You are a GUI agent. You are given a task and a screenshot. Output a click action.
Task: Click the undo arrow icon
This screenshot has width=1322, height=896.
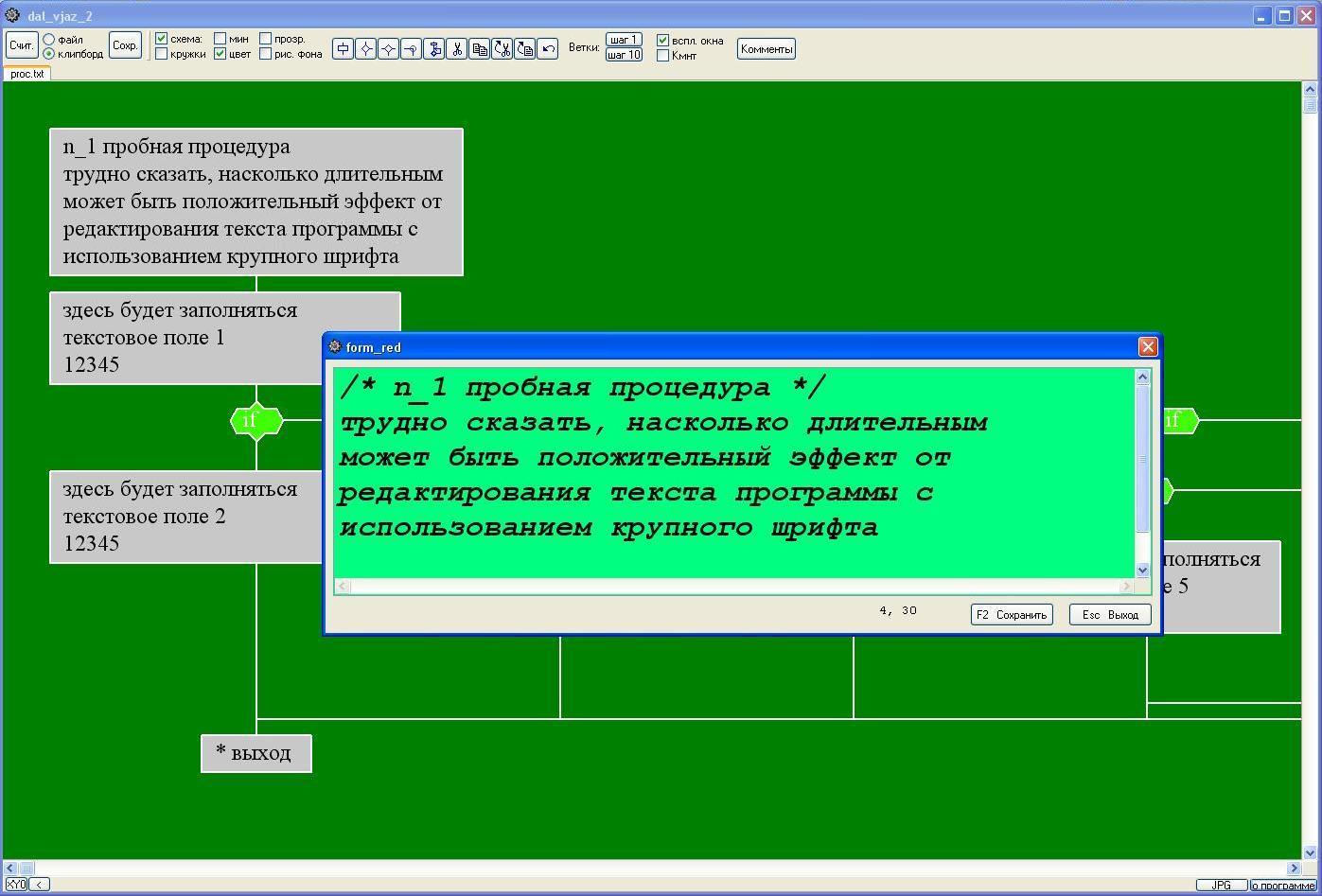(548, 48)
